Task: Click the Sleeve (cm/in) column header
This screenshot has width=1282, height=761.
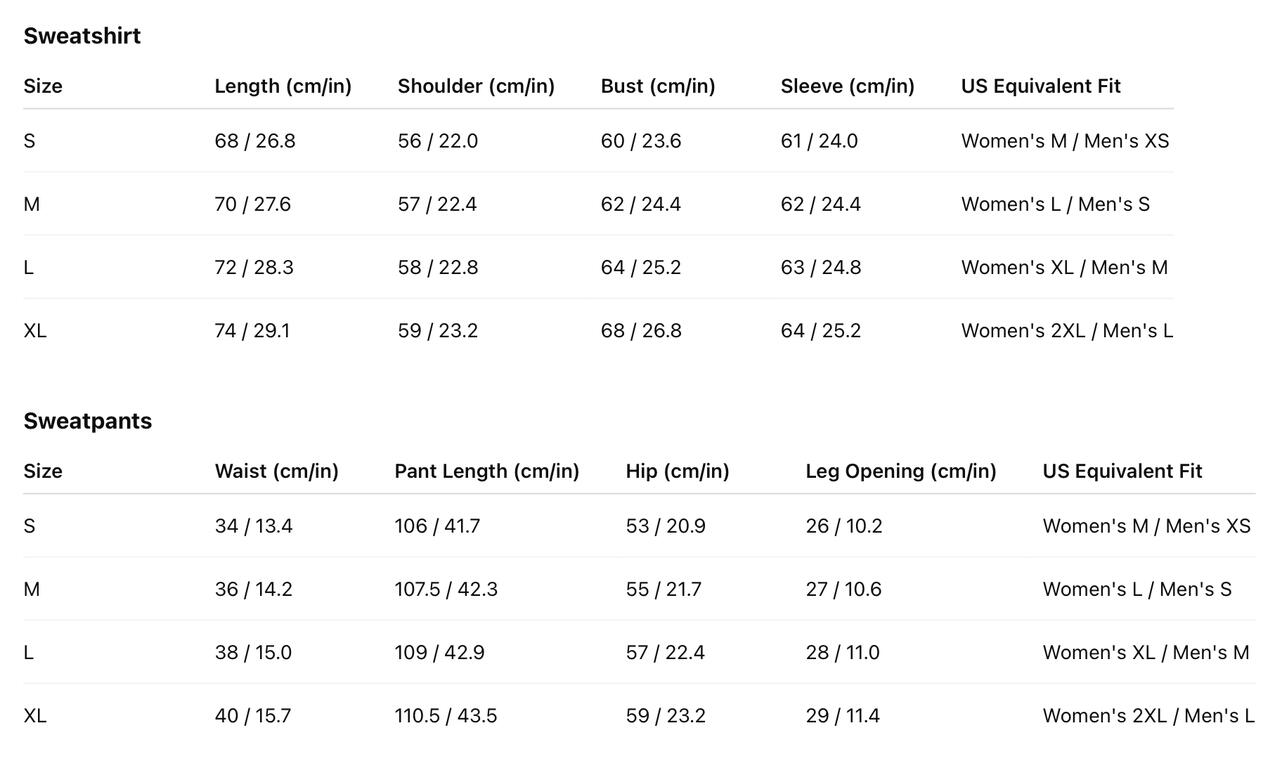Action: [x=848, y=86]
